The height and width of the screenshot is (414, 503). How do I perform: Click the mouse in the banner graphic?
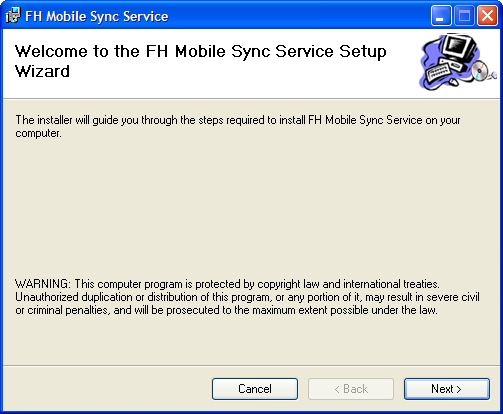point(453,81)
